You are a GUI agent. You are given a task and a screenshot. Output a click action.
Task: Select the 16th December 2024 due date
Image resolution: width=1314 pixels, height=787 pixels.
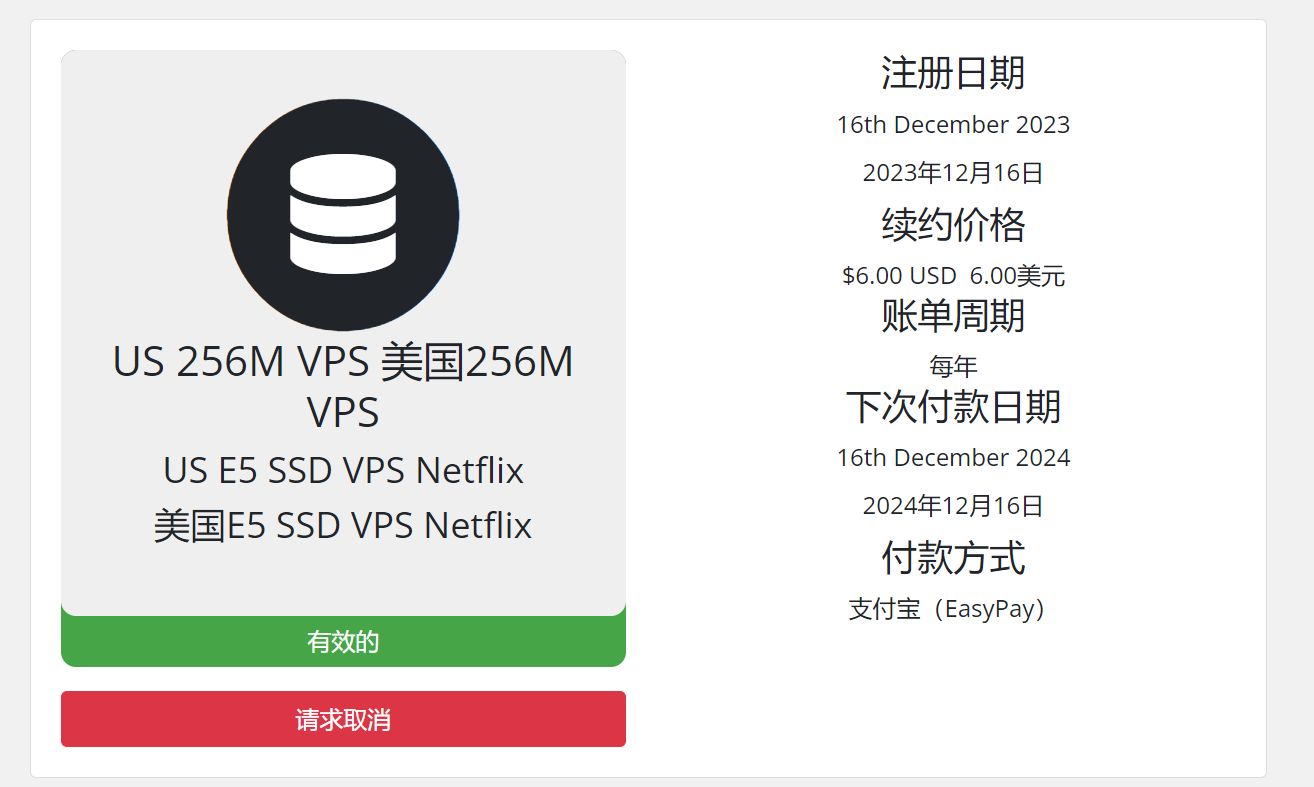coord(953,458)
